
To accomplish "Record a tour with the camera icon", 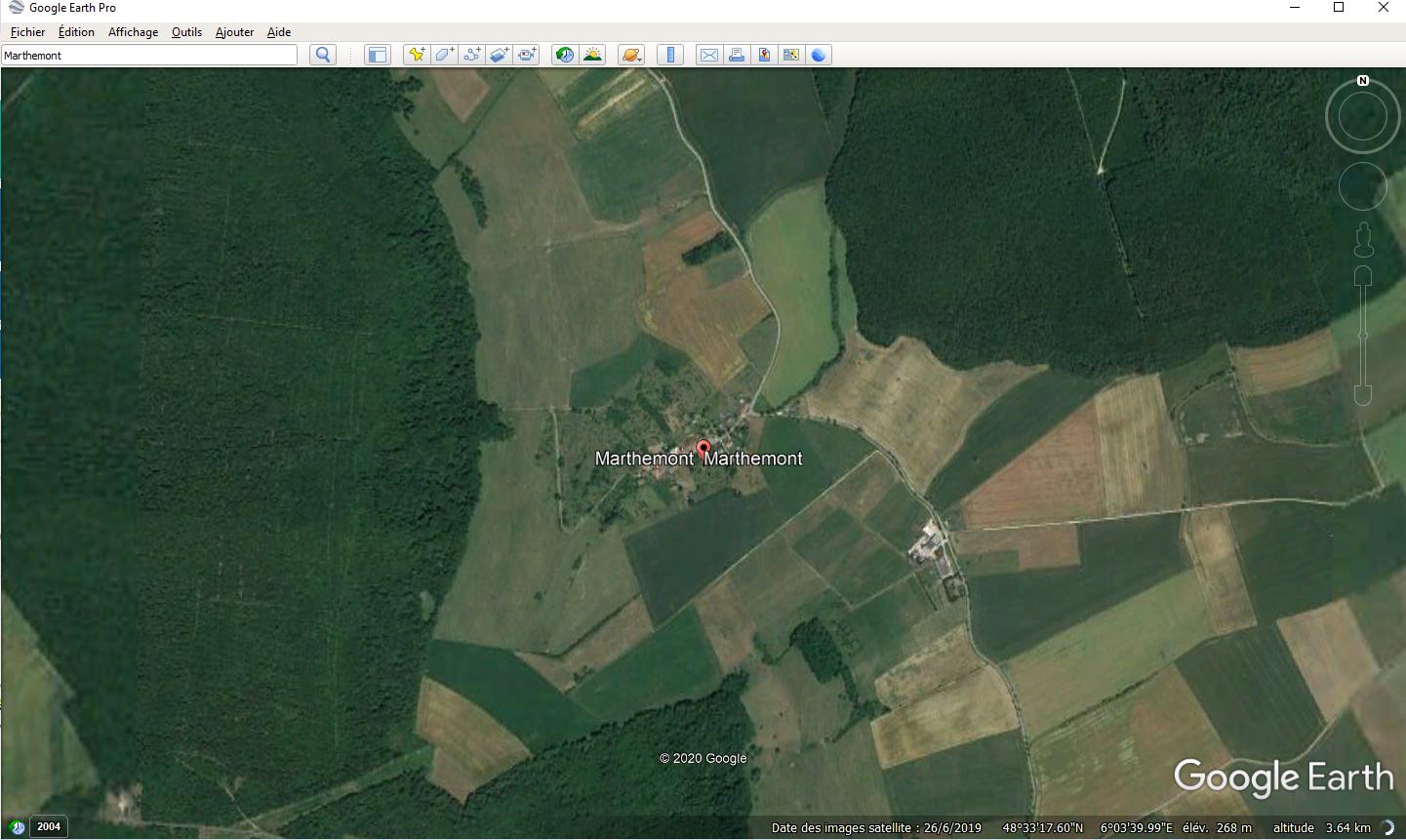I will 527,55.
